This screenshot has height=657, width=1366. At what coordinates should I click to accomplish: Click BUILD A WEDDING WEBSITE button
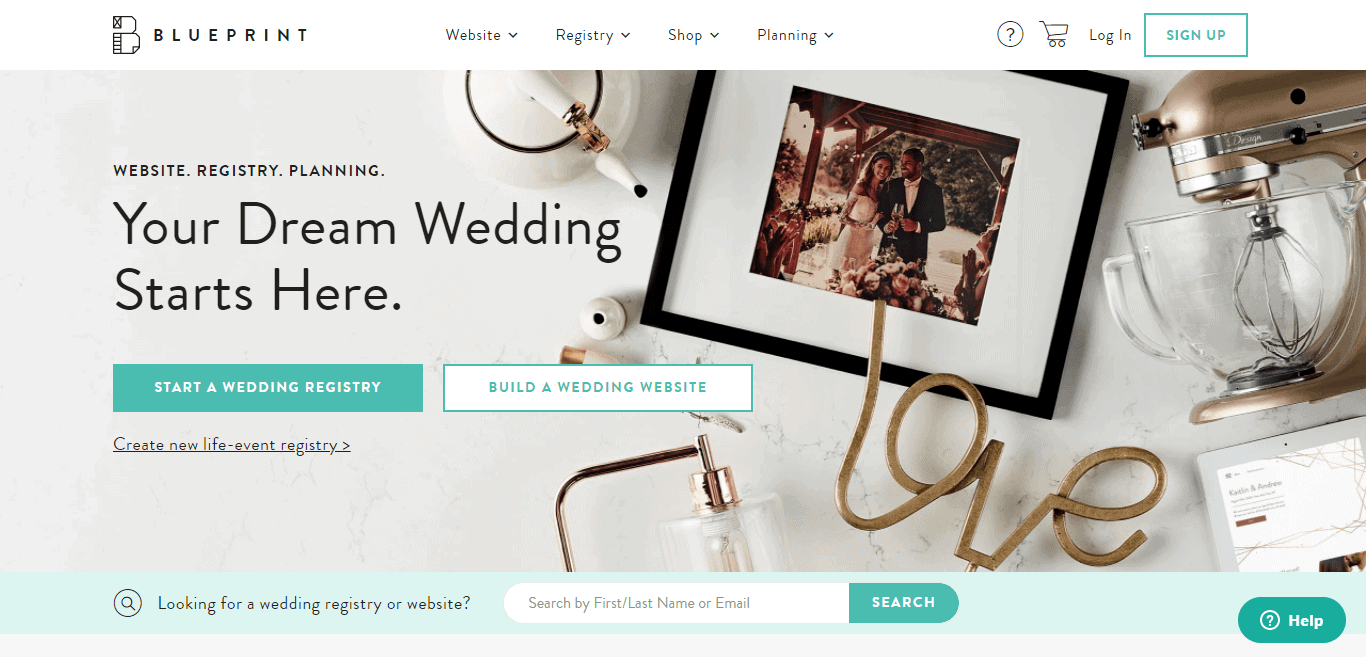[x=598, y=388]
